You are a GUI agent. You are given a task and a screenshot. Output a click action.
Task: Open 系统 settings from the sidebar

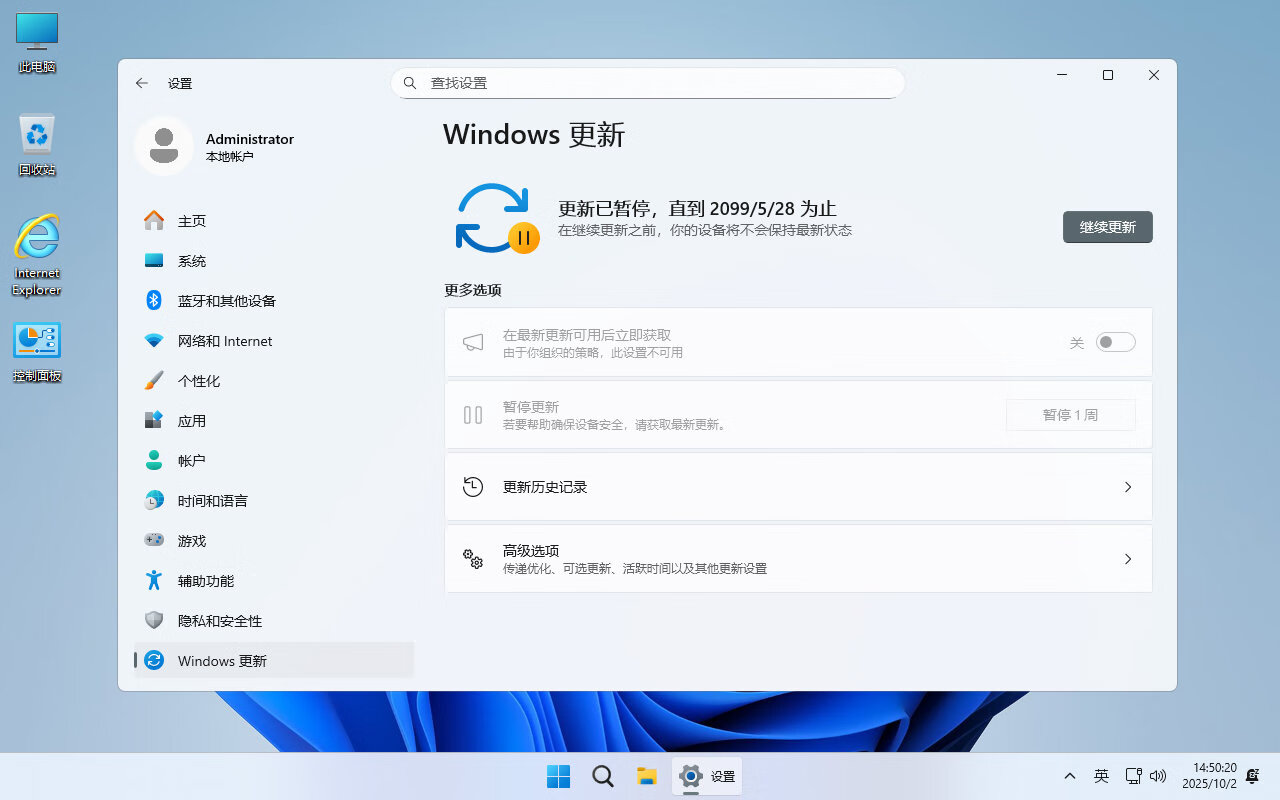coord(192,261)
